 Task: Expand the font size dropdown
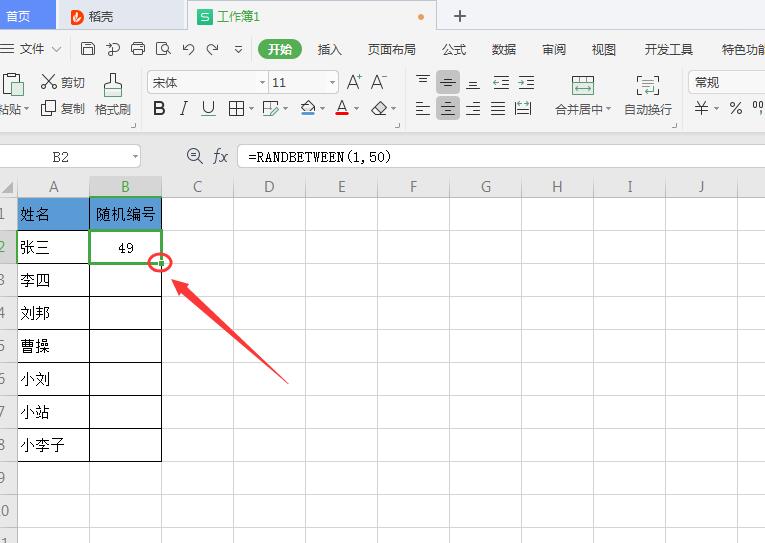(332, 83)
